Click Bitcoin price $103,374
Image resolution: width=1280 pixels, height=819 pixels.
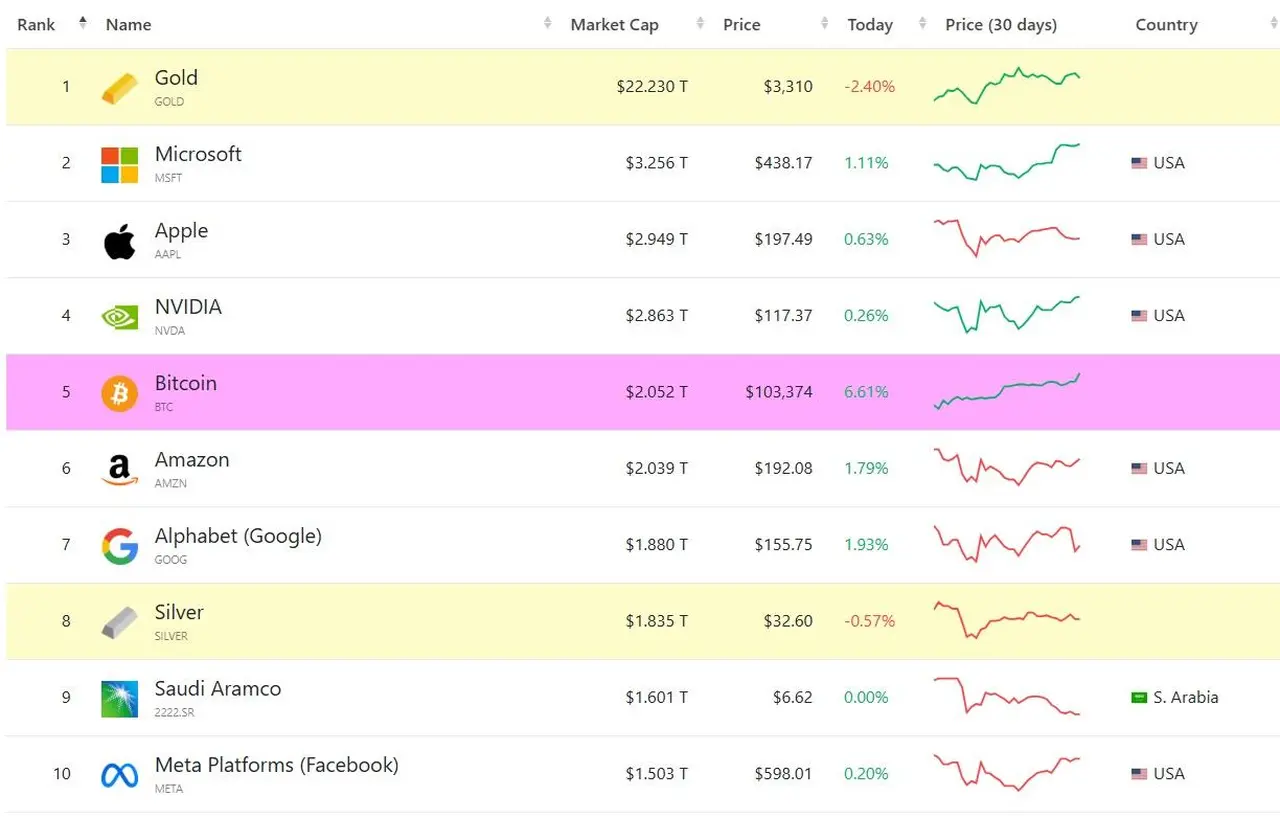click(779, 392)
